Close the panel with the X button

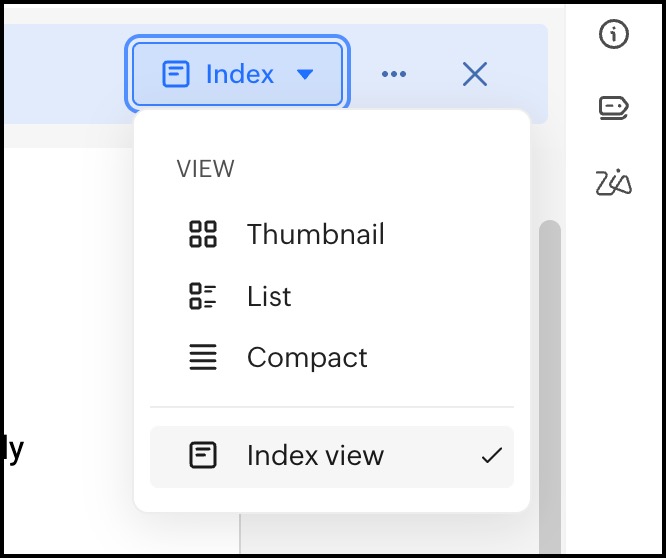[475, 74]
